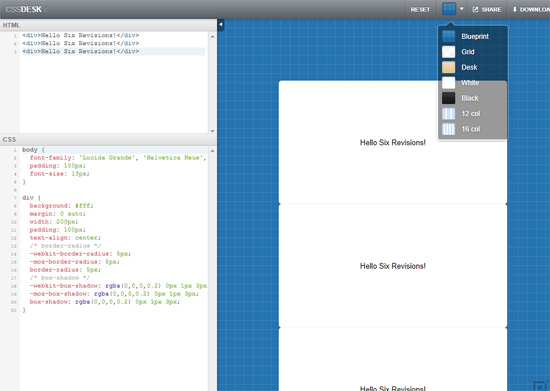The width and height of the screenshot is (550, 391).
Task: Select the White background icon
Action: point(448,83)
